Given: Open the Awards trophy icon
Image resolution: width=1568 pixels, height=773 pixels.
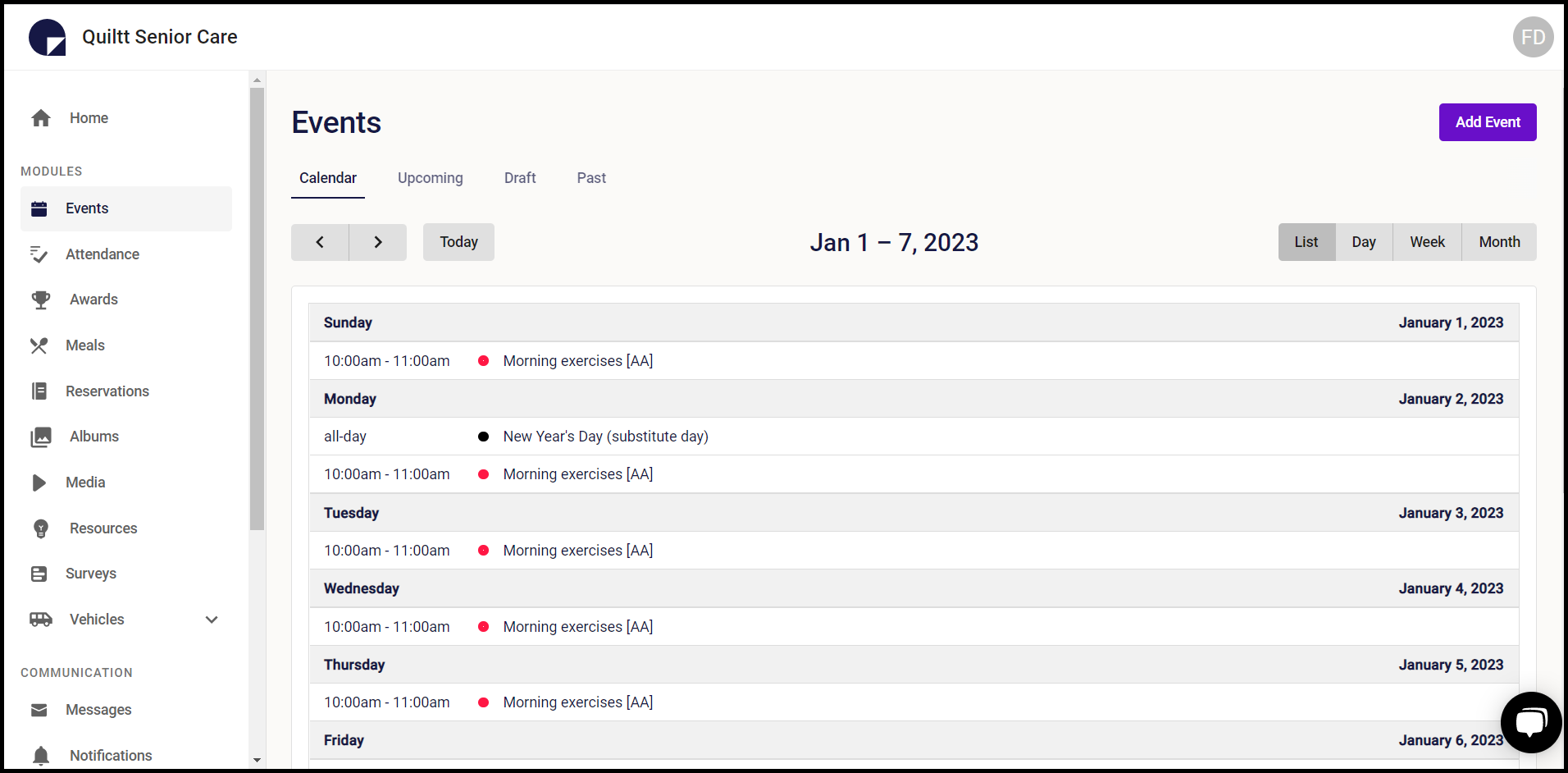Looking at the screenshot, I should click(39, 300).
